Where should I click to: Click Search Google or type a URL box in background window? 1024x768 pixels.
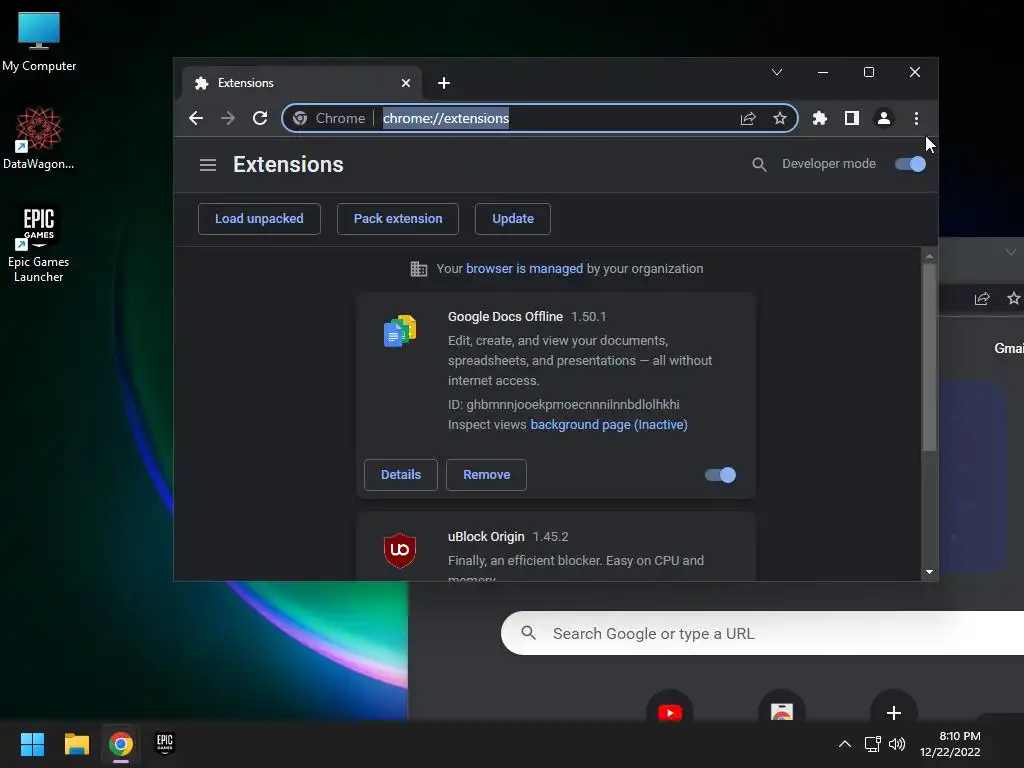762,633
